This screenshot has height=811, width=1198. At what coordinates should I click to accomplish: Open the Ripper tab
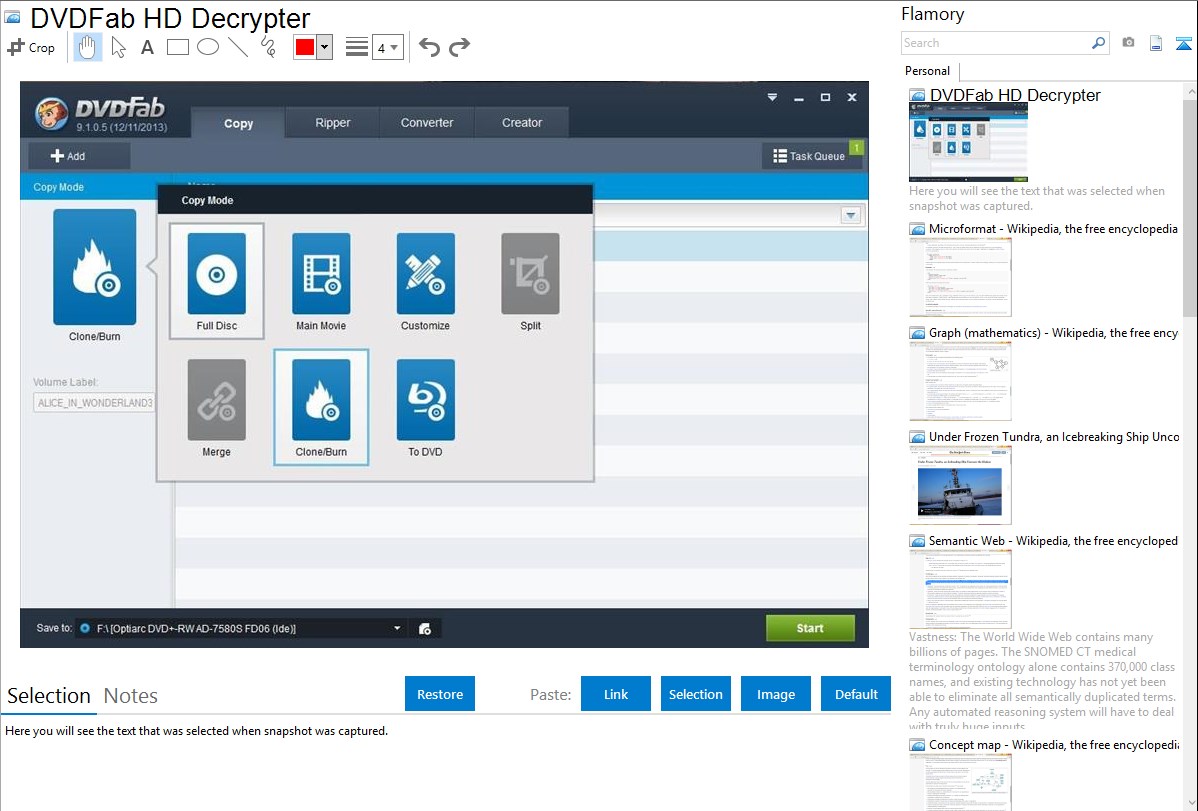pyautogui.click(x=332, y=122)
